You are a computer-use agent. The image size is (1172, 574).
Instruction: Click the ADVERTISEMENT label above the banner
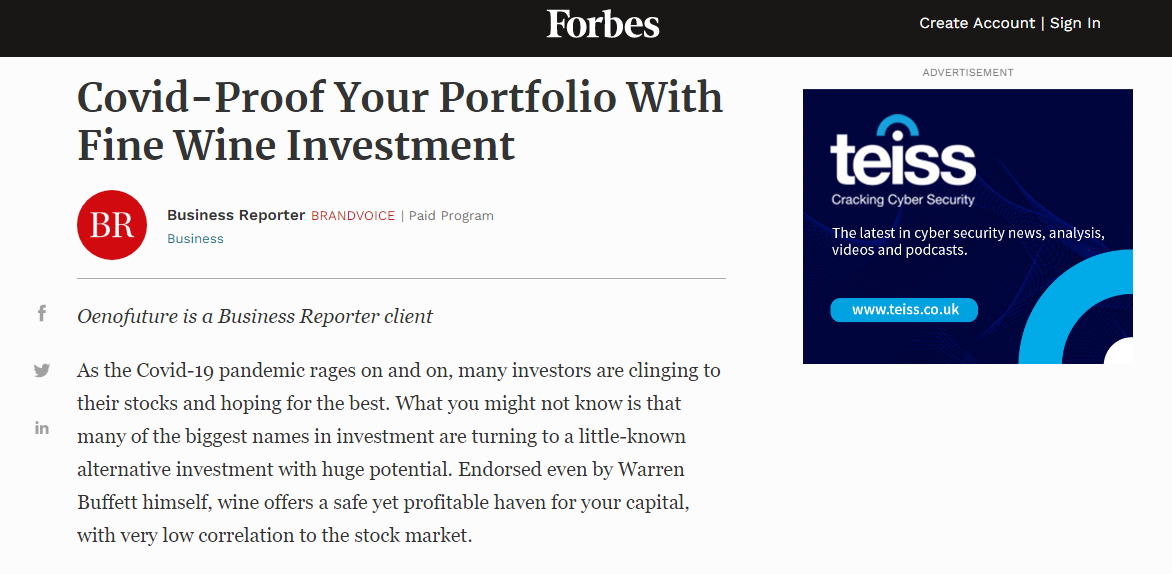(x=968, y=72)
